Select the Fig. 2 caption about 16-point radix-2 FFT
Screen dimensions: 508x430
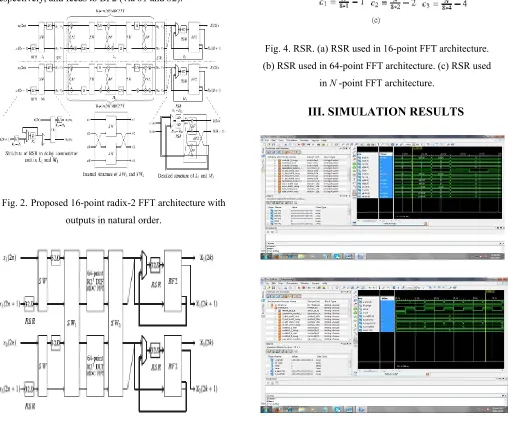pos(113,211)
